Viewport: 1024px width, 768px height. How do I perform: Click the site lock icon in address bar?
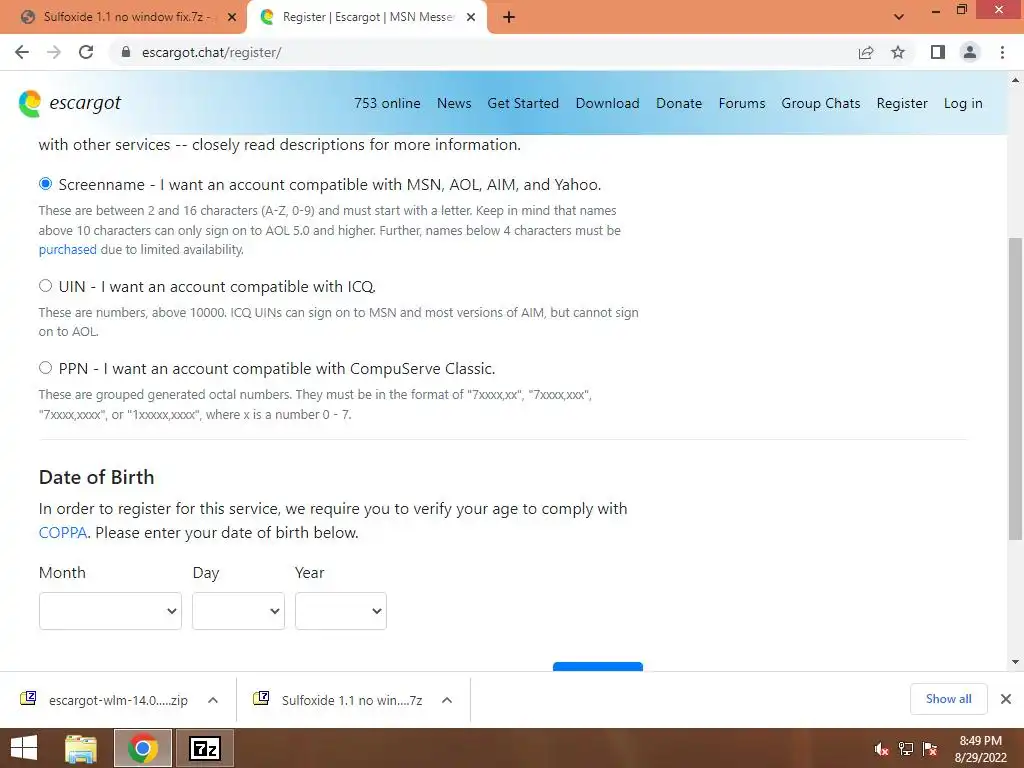click(x=126, y=52)
